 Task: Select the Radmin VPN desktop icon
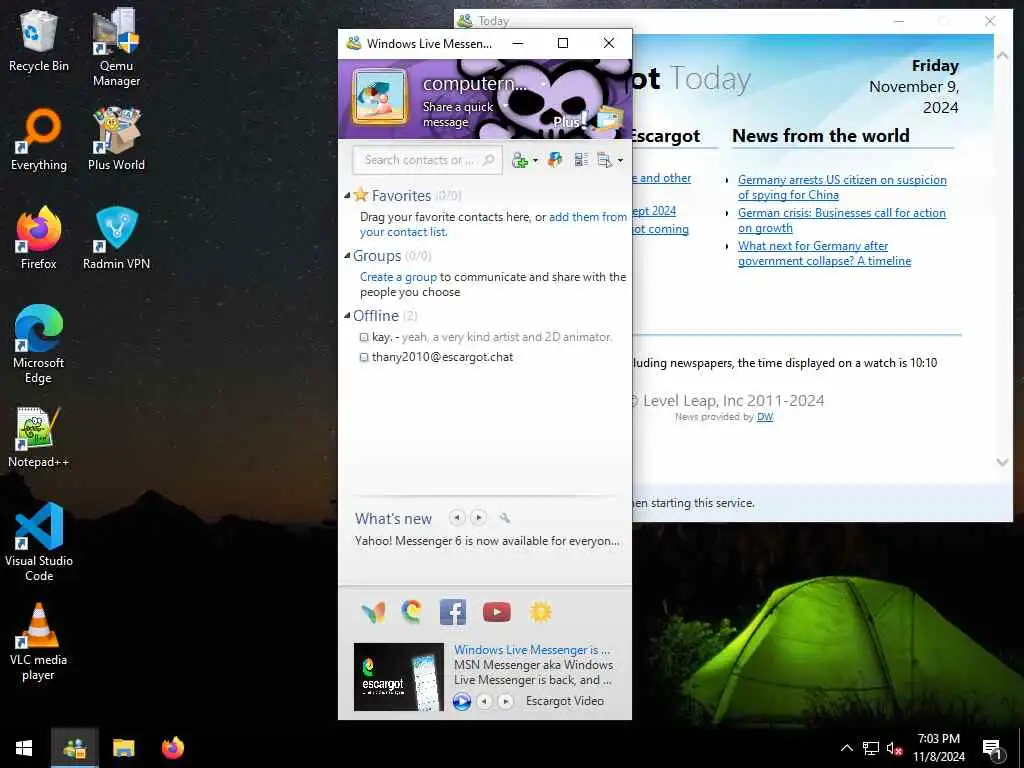116,238
